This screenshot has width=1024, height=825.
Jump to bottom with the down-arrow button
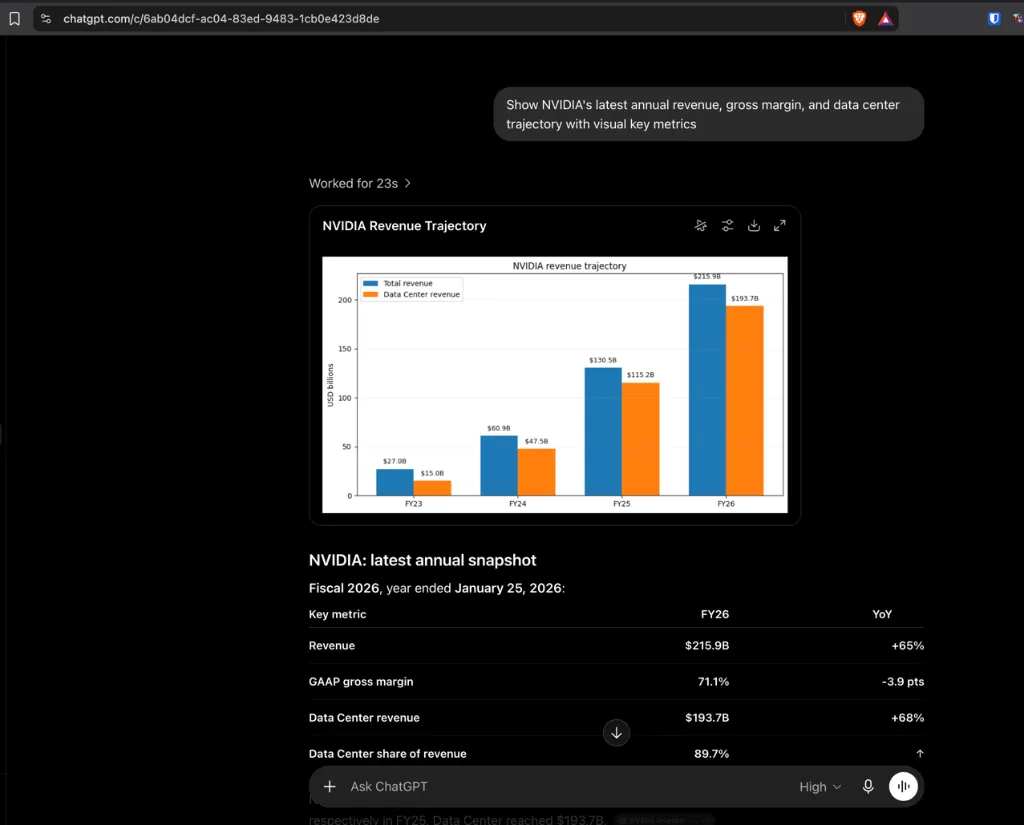(616, 733)
